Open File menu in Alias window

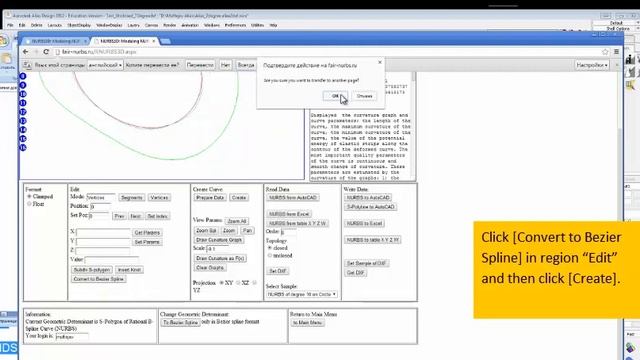pyautogui.click(x=10, y=25)
